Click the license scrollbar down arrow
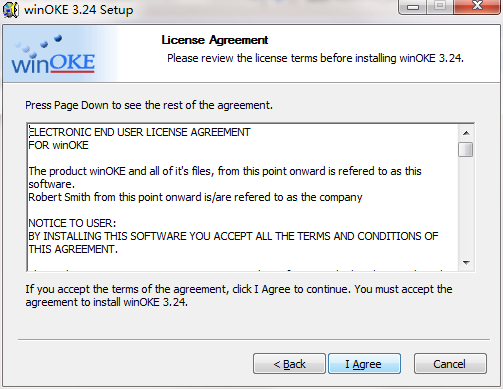The width and height of the screenshot is (503, 389). (466, 263)
